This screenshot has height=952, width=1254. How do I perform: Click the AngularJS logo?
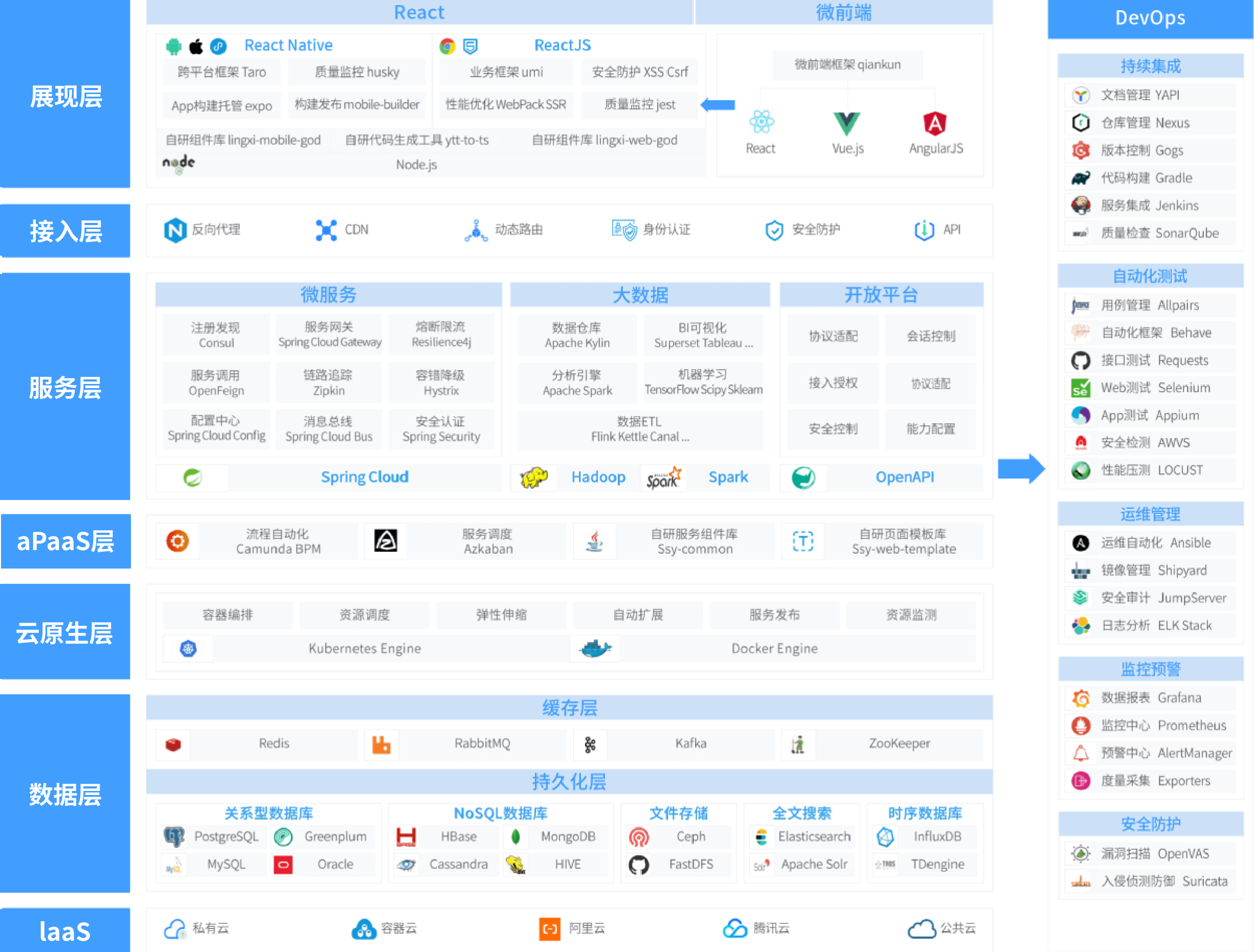(935, 123)
